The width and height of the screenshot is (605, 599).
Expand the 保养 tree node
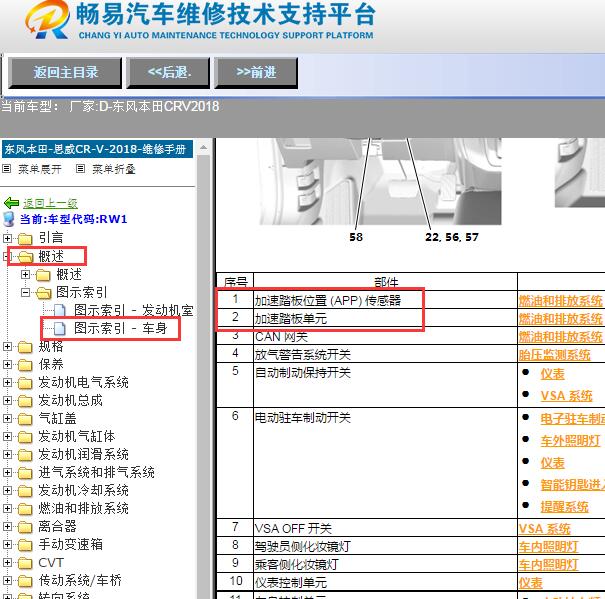point(7,364)
